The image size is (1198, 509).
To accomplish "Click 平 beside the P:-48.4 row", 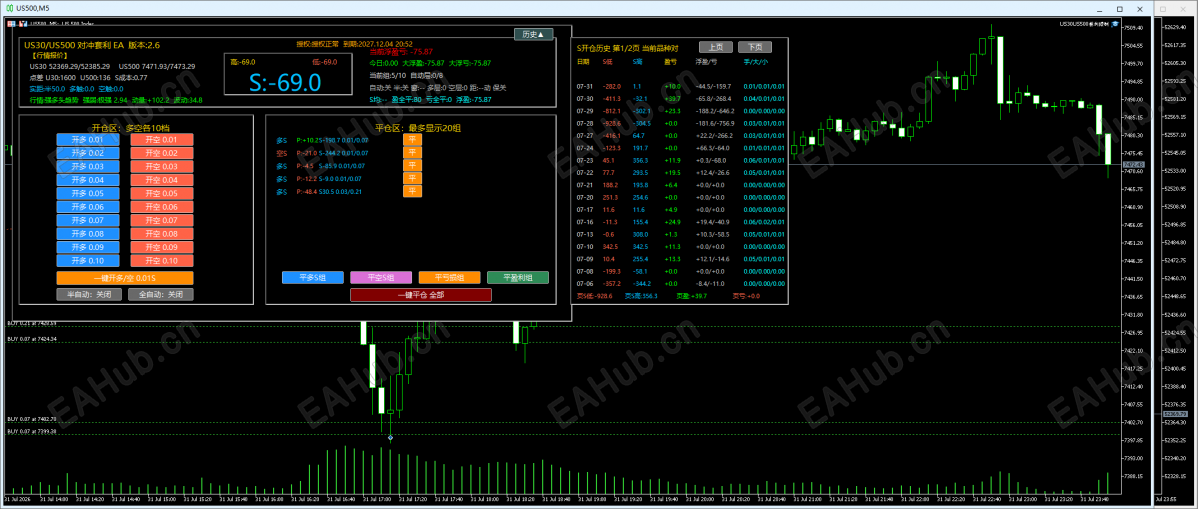I will (412, 192).
